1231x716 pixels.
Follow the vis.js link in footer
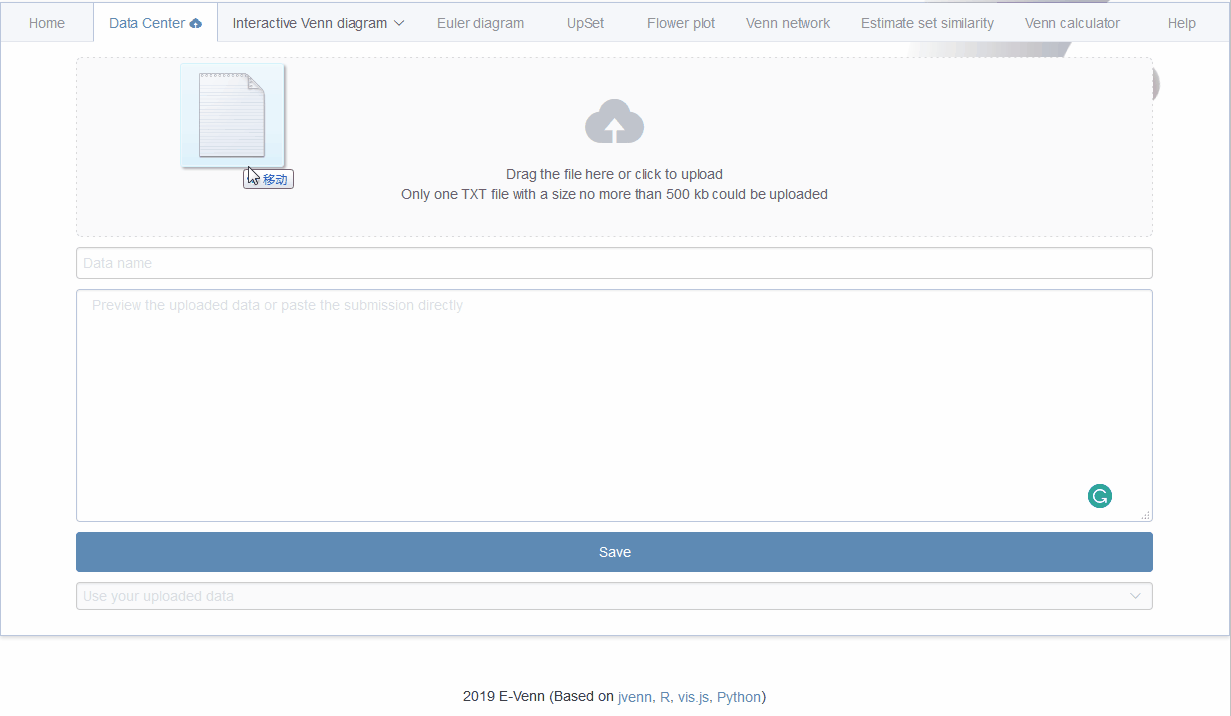693,697
